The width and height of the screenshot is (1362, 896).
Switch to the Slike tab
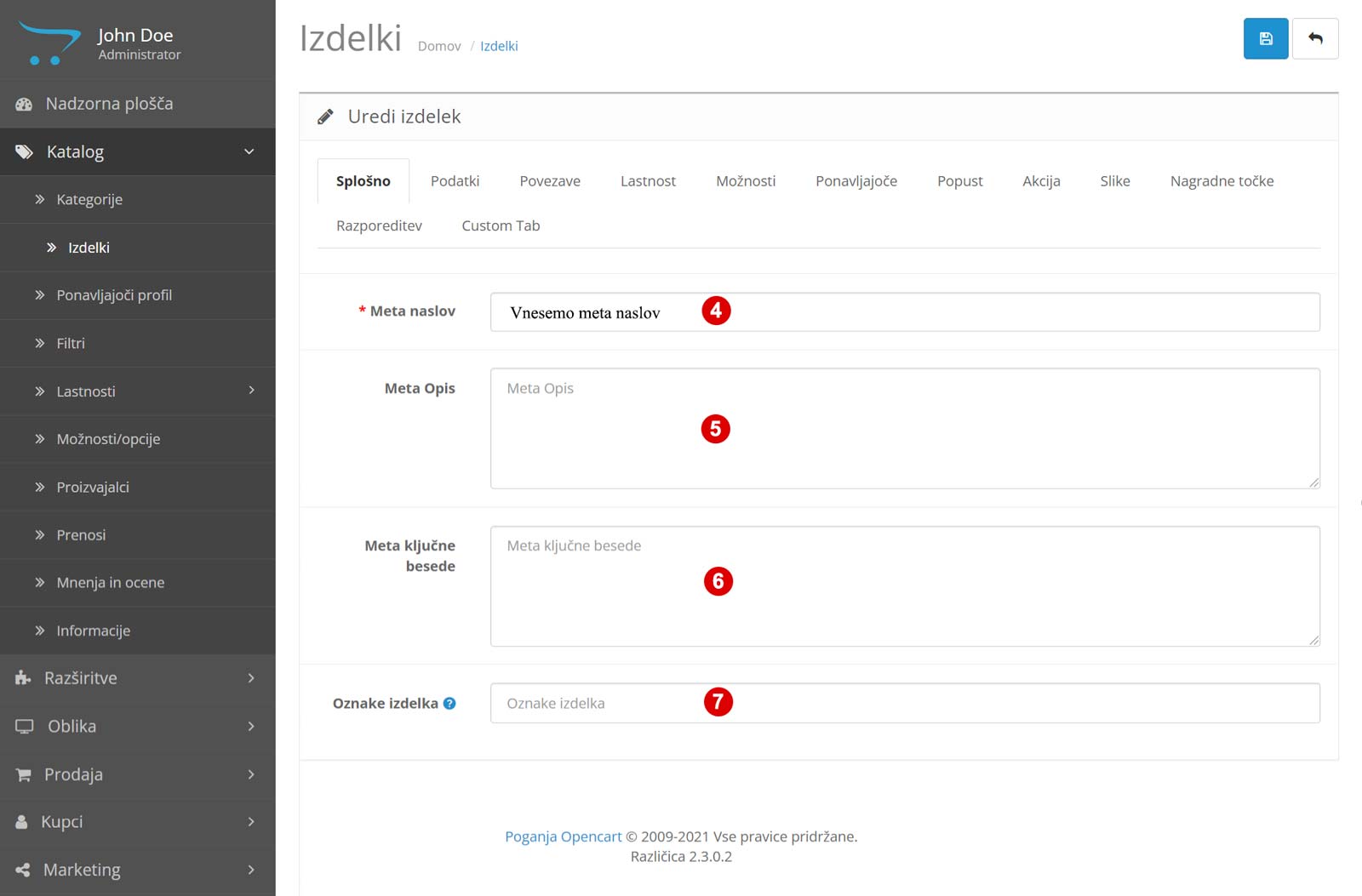[x=1115, y=180]
